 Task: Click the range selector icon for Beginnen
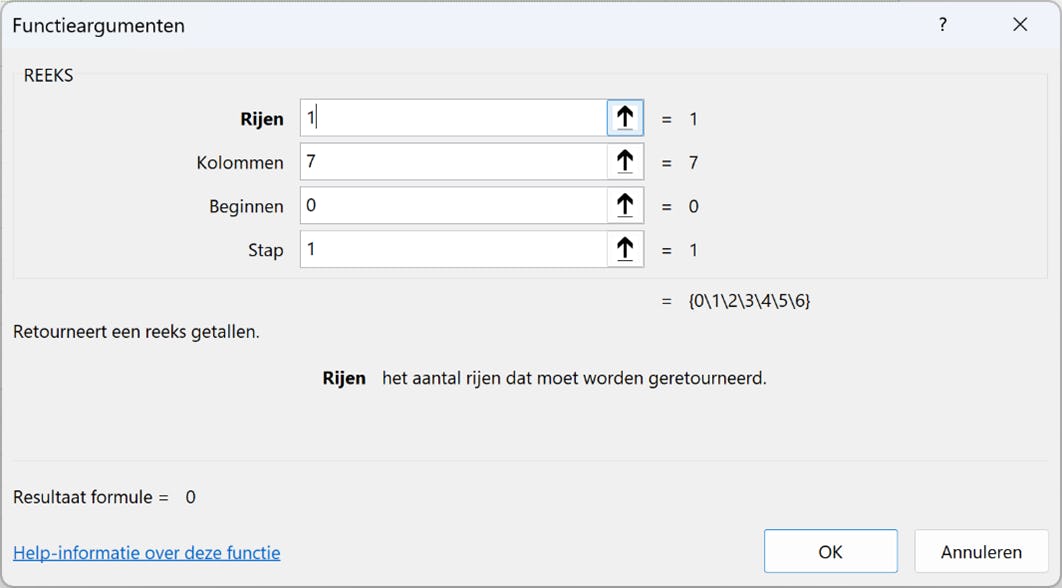tap(625, 205)
